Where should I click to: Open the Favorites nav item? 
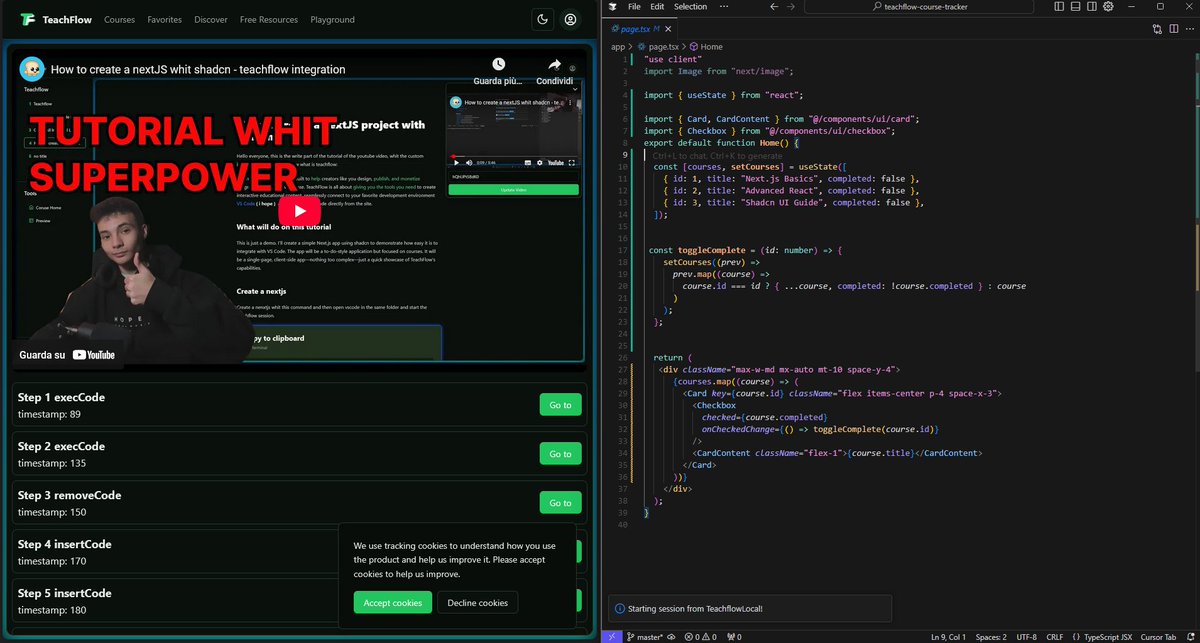pyautogui.click(x=164, y=19)
